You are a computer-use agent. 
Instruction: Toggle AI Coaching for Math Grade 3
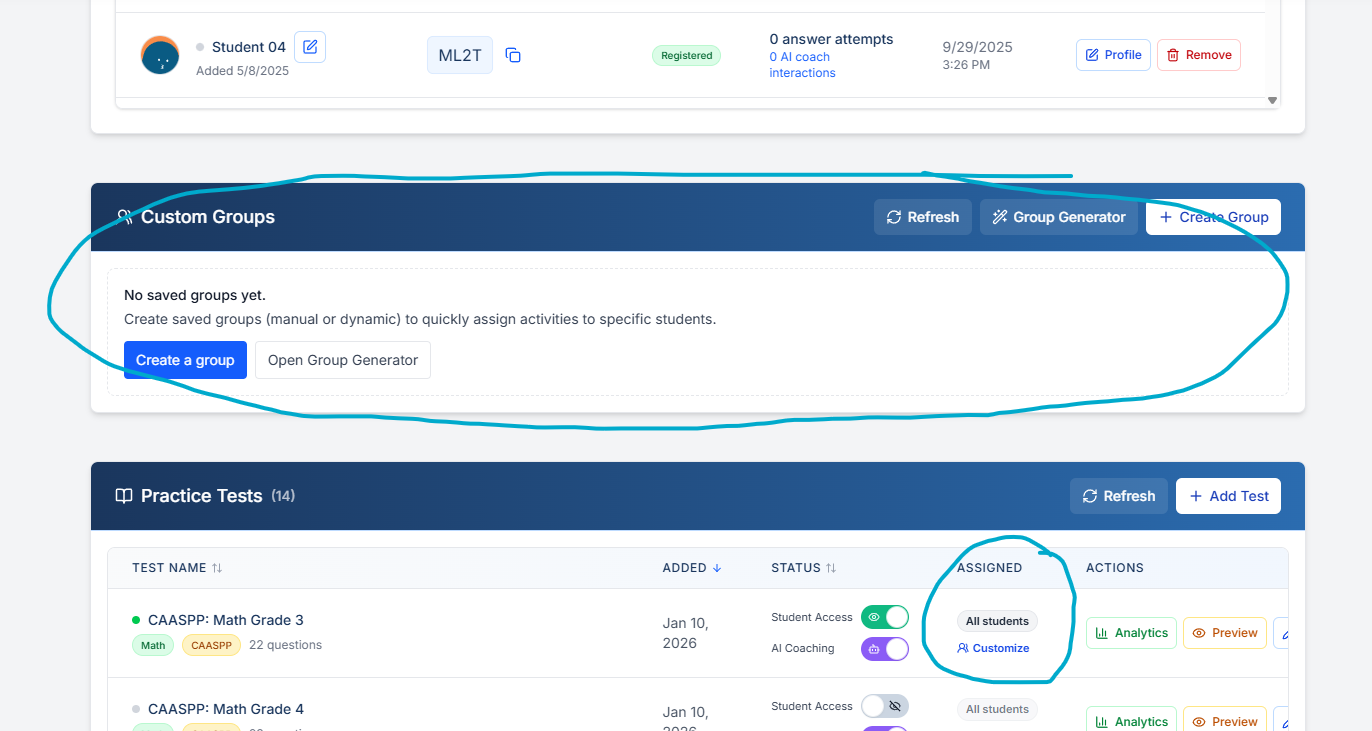click(884, 648)
